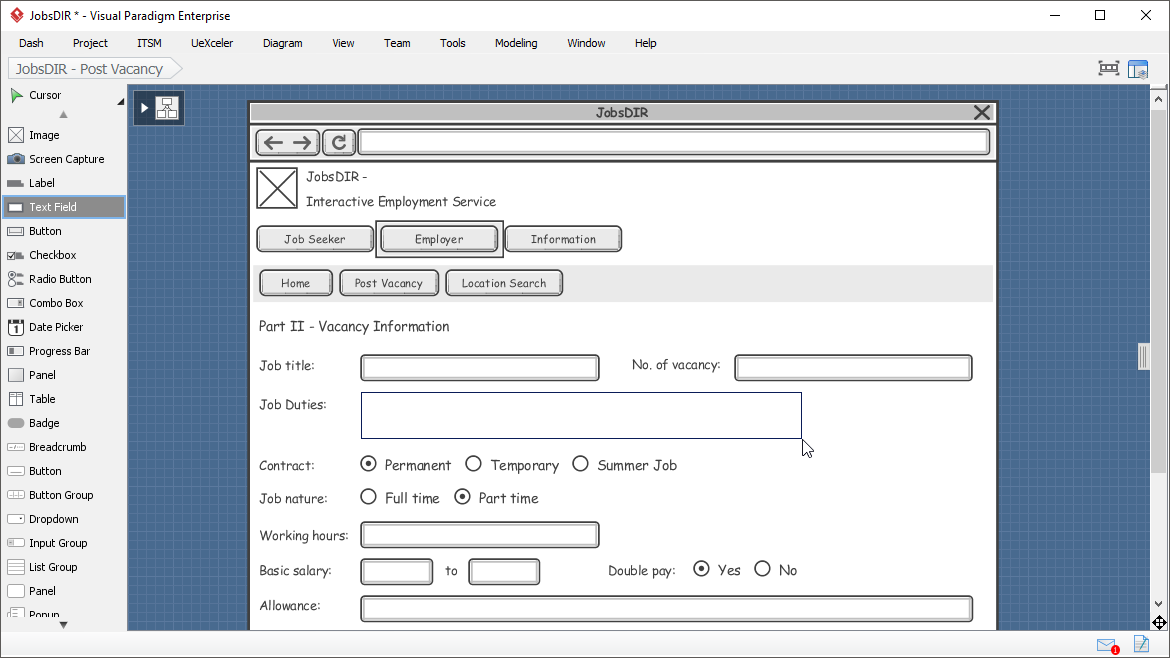Screen dimensions: 1170x658
Task: Set Double pay to No
Action: coord(762,568)
